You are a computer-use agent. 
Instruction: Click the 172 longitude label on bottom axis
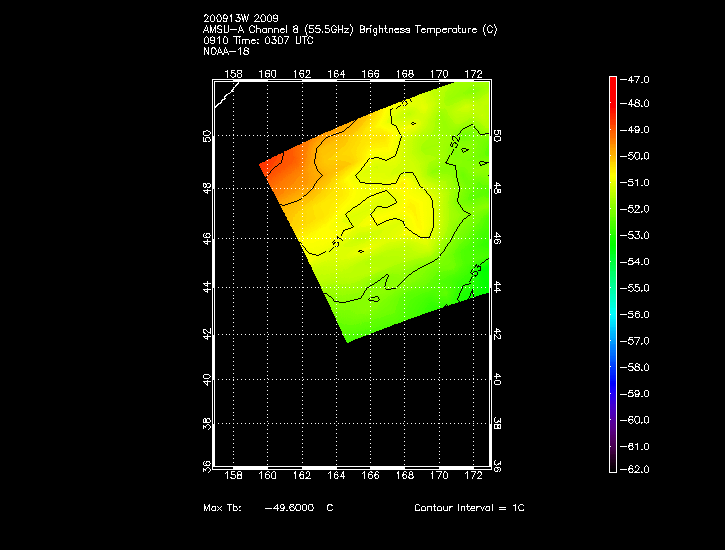pos(473,477)
